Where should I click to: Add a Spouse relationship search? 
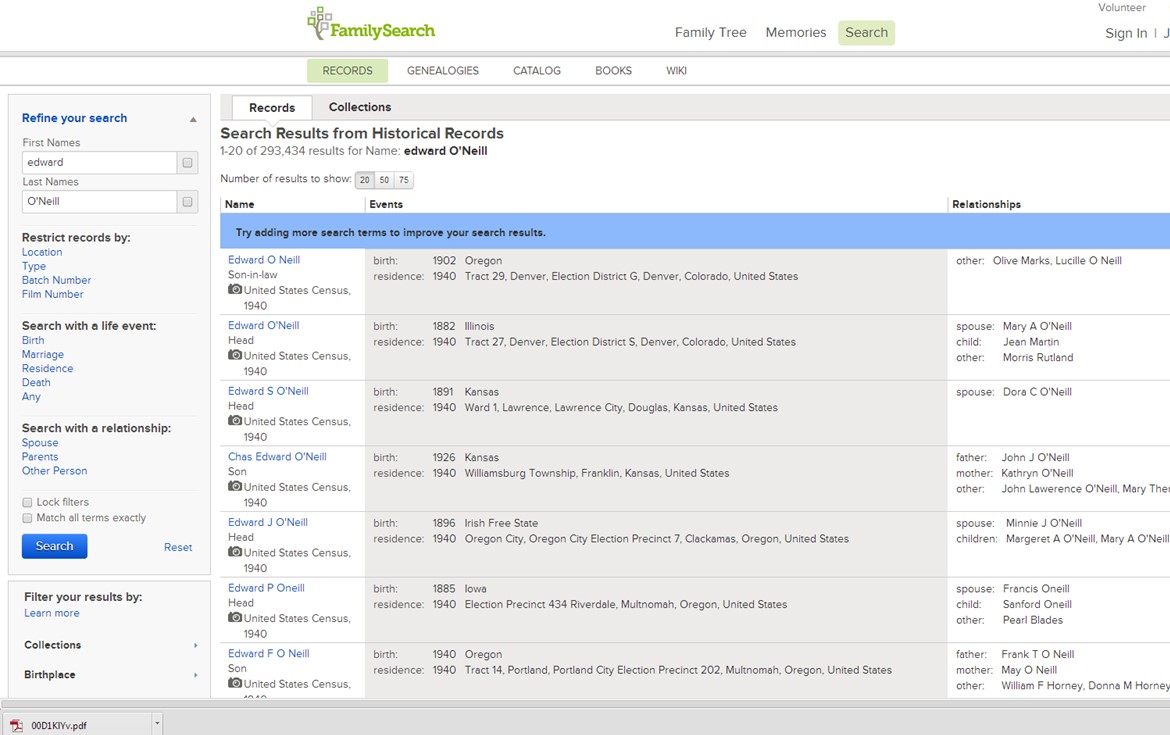(40, 442)
